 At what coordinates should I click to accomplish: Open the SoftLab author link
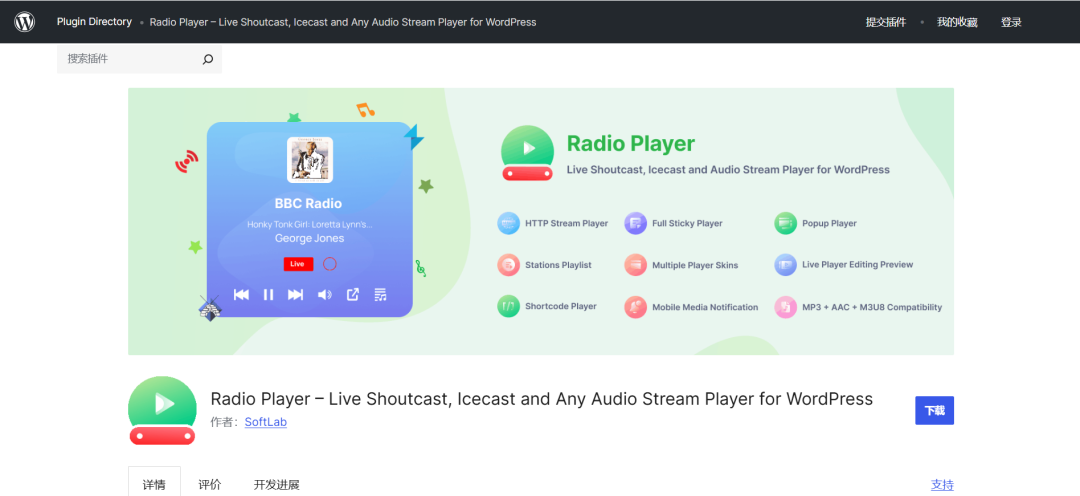click(266, 422)
